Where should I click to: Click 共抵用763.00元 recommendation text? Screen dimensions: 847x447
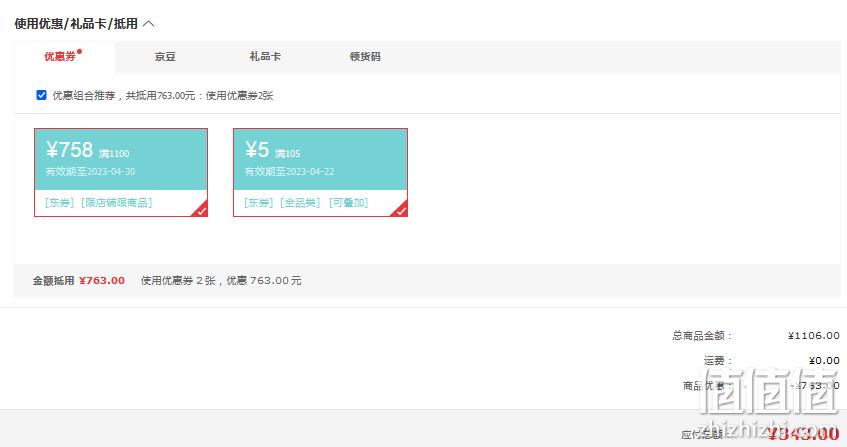click(160, 96)
